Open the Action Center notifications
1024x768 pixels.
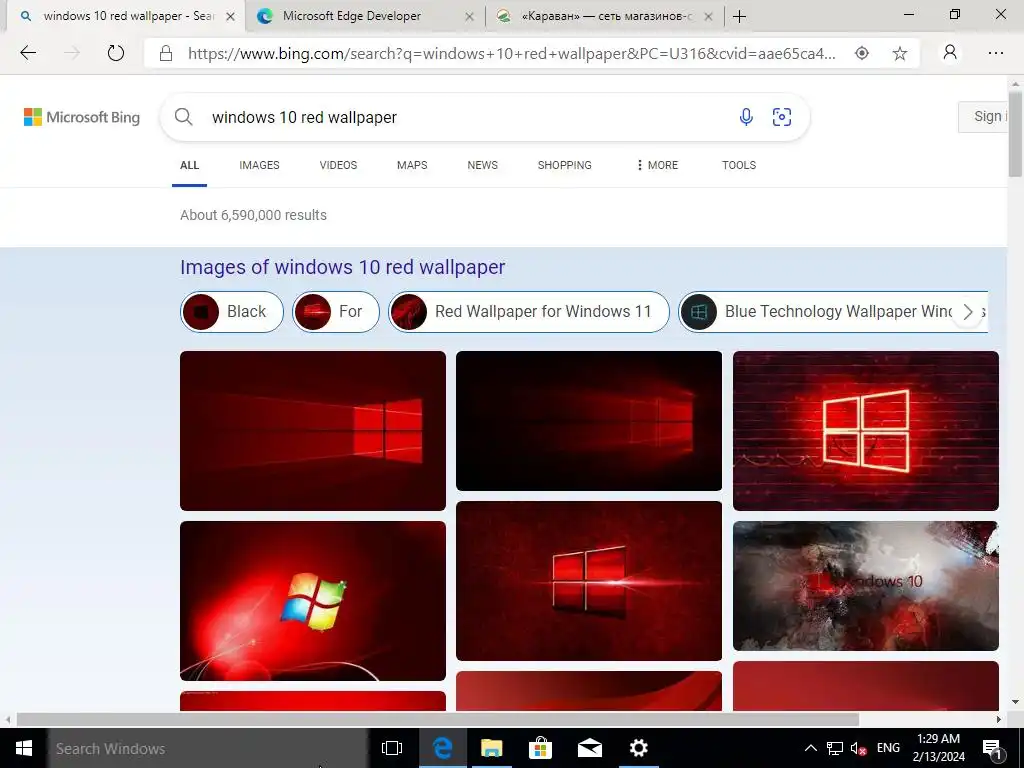(993, 748)
